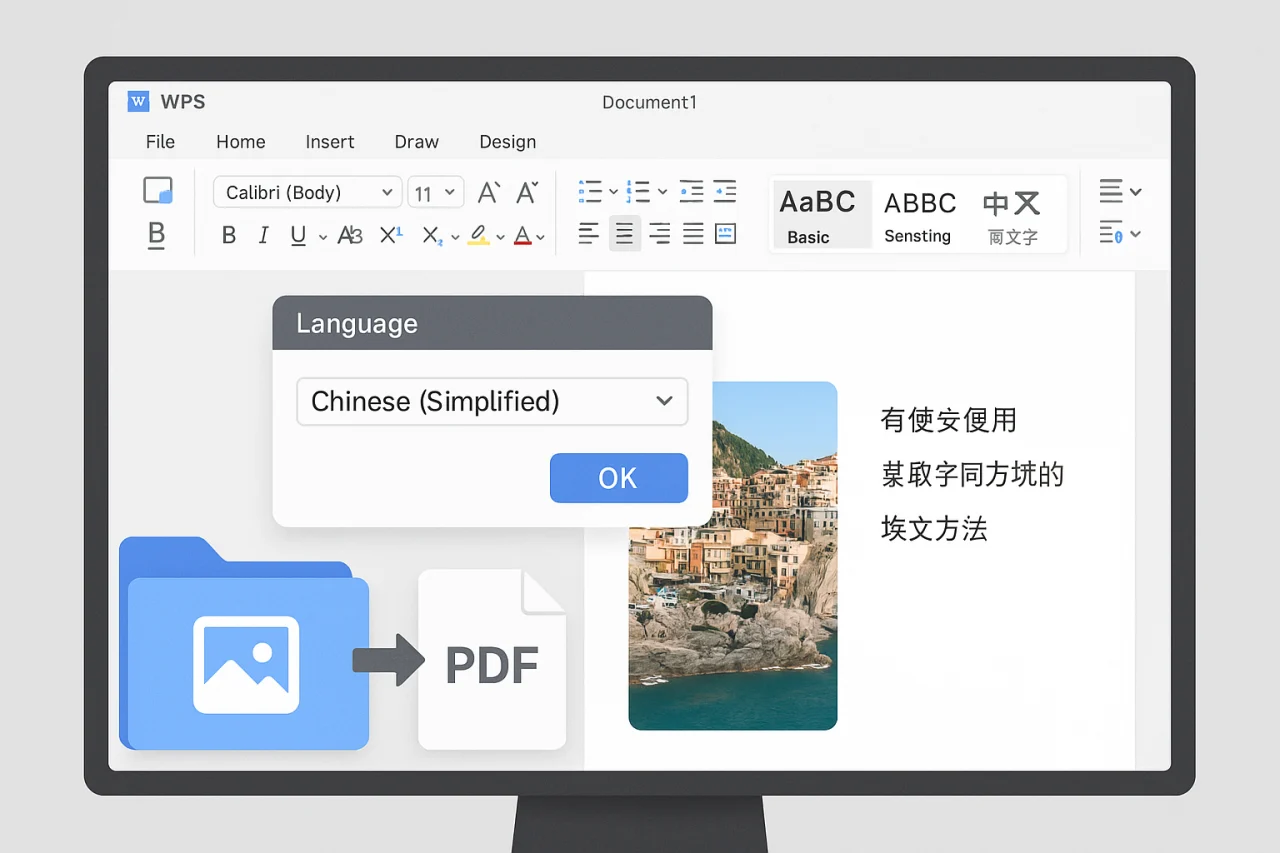Apply underline to selected text

(x=297, y=234)
